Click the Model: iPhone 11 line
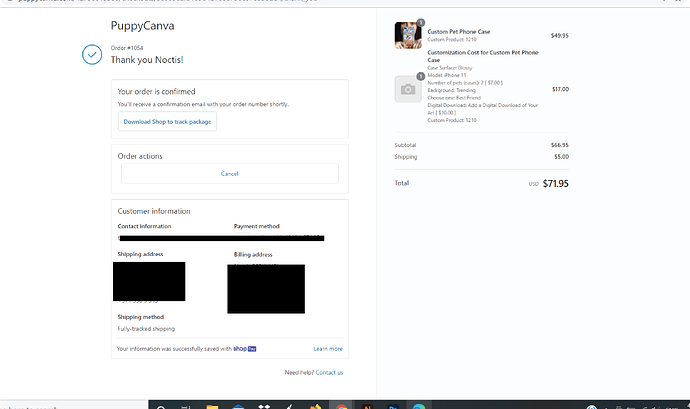The image size is (690, 409). 447,75
